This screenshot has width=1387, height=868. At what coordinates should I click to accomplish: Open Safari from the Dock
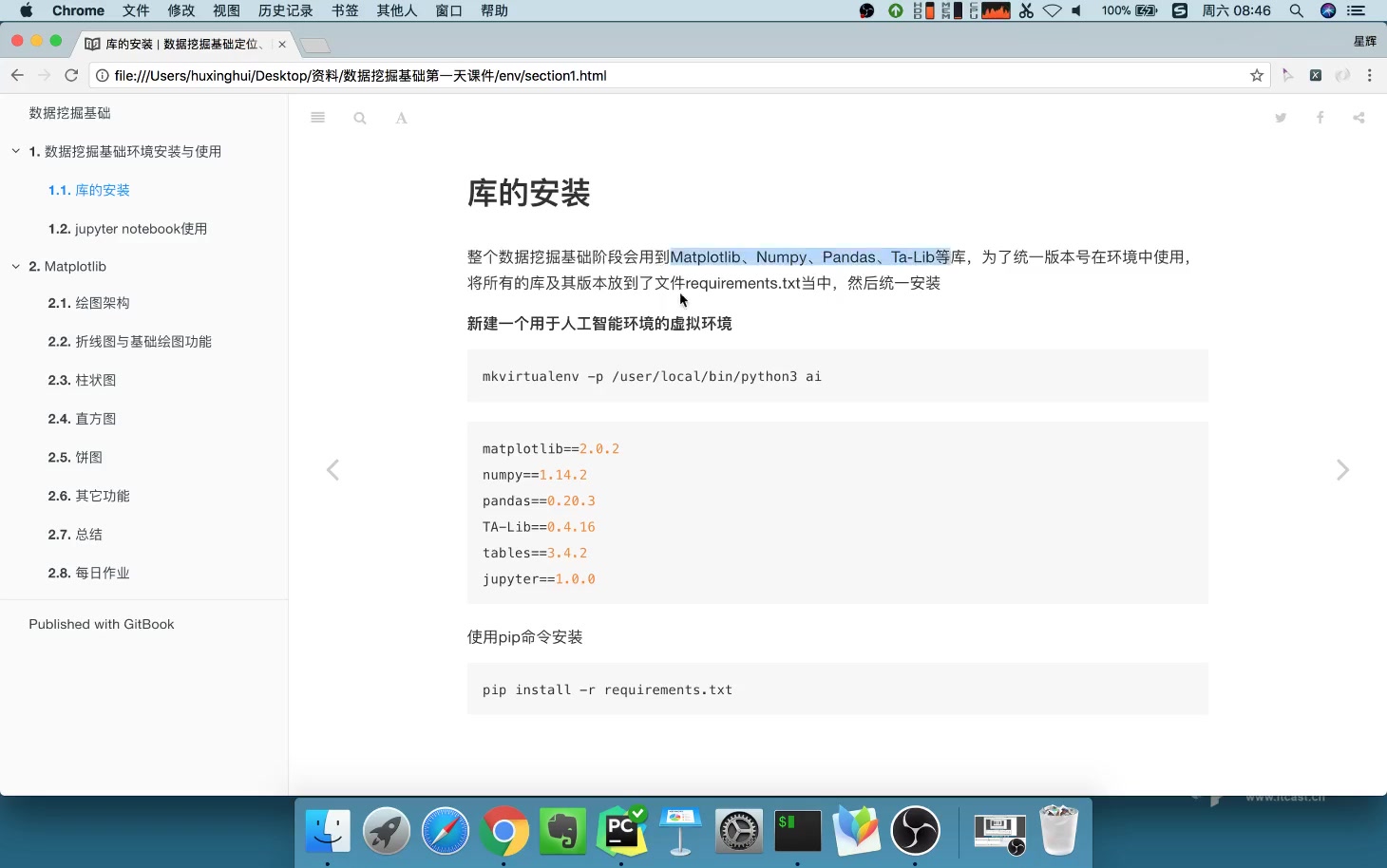[446, 831]
